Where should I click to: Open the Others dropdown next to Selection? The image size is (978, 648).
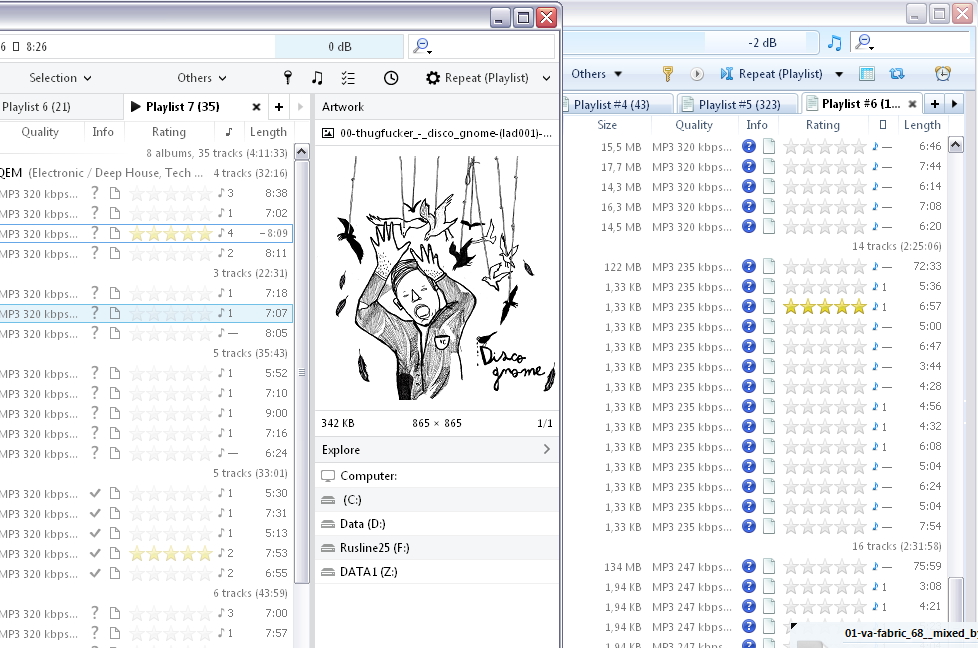201,78
